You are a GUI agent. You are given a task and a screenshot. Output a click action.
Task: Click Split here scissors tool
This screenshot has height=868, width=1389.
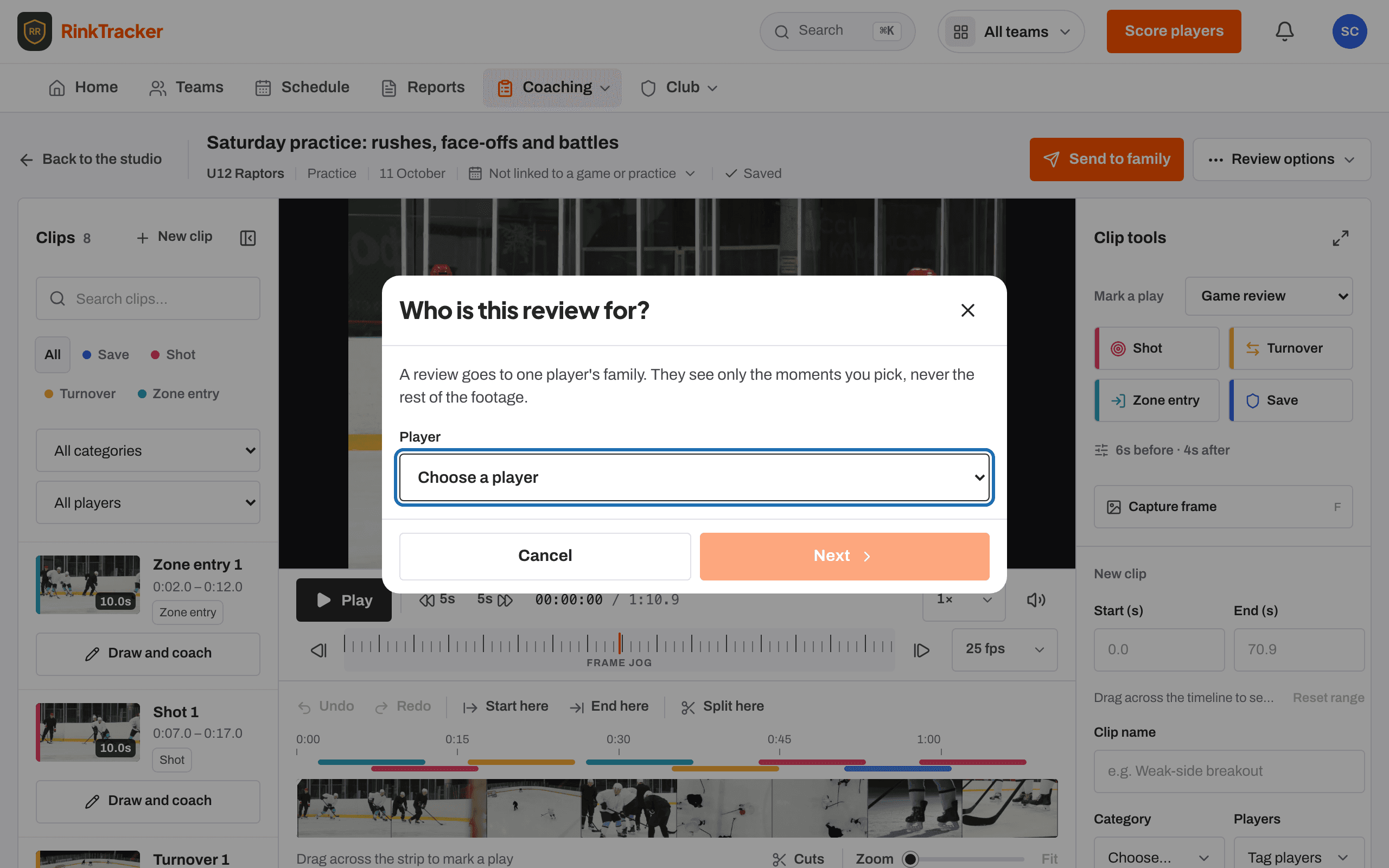click(722, 707)
